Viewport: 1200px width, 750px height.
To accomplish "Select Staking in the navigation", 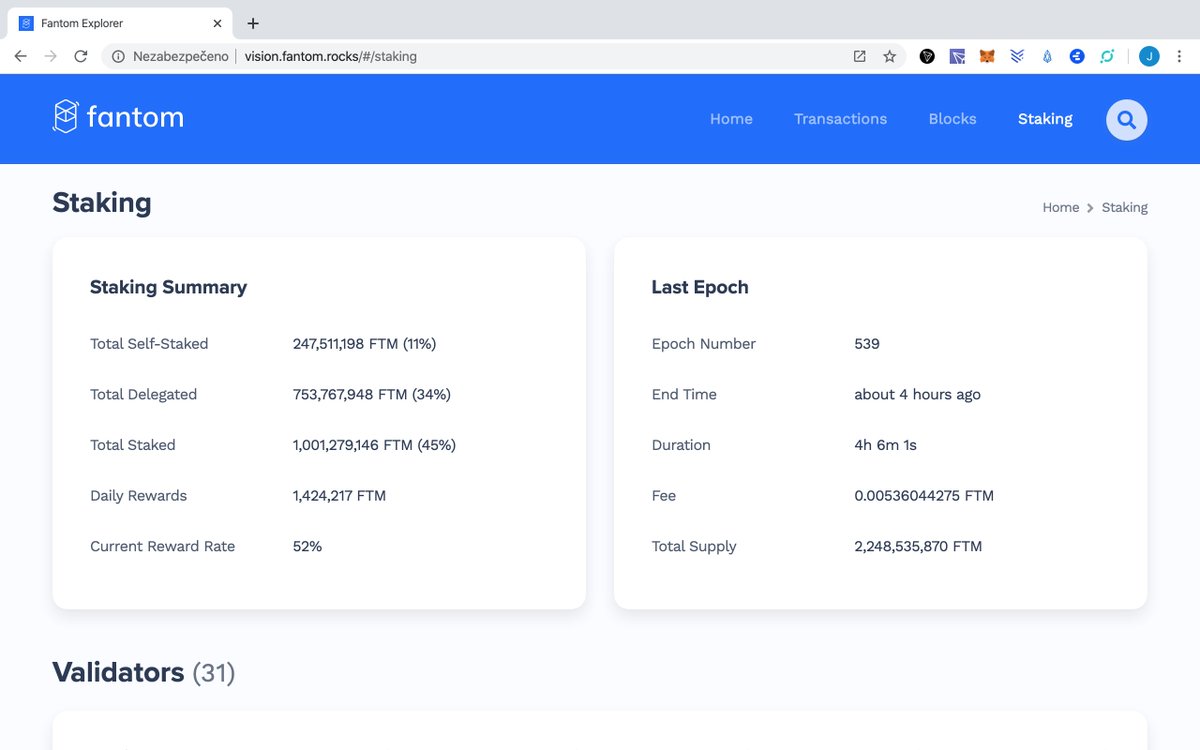I will click(1045, 119).
